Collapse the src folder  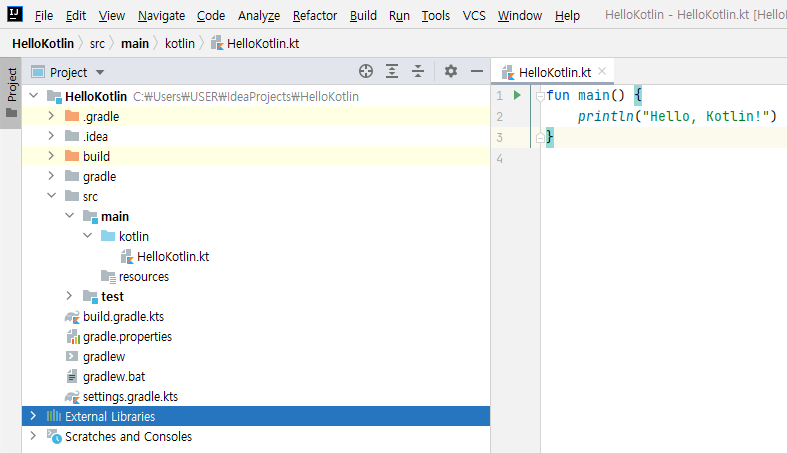[x=51, y=196]
